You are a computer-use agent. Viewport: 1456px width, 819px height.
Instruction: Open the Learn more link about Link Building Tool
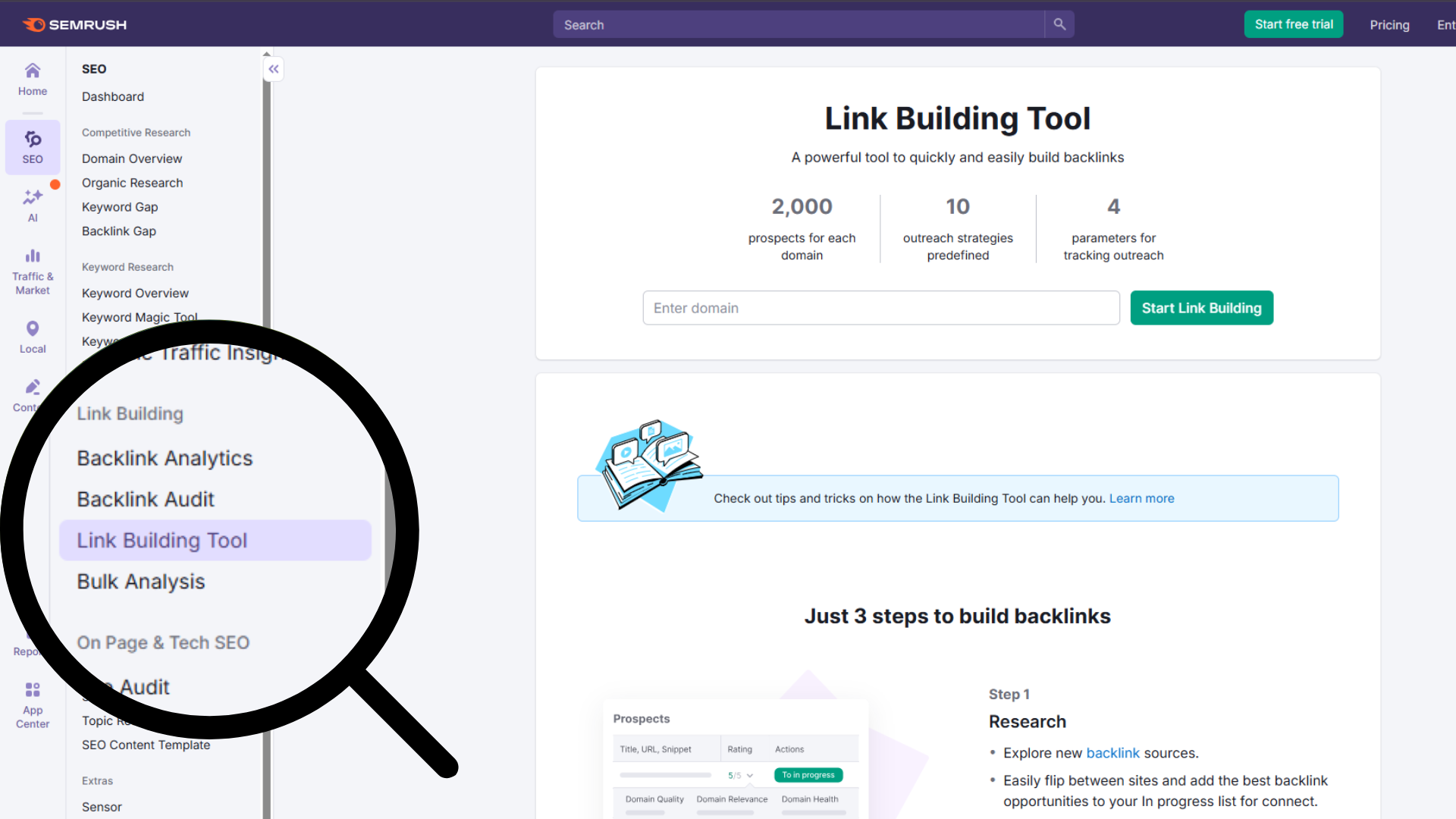coord(1141,498)
